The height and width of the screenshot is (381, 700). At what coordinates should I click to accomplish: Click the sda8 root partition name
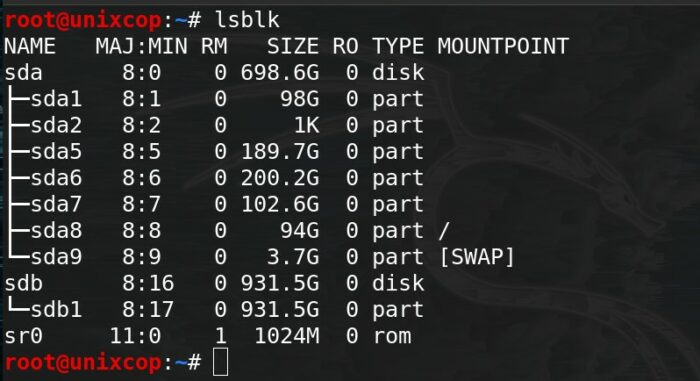[x=56, y=230]
